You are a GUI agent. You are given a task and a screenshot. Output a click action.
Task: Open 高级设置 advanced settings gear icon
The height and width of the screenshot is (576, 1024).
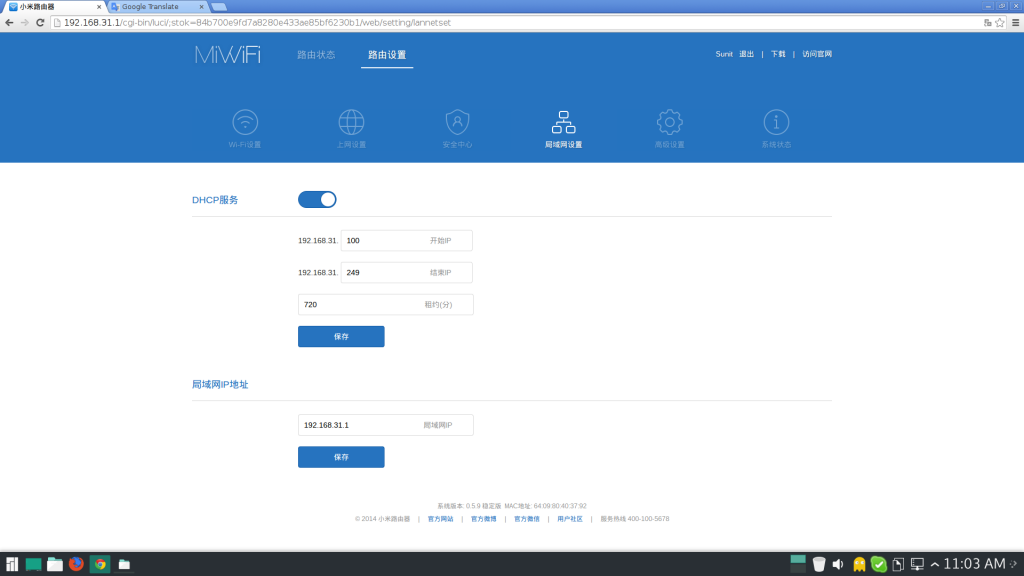pos(668,128)
